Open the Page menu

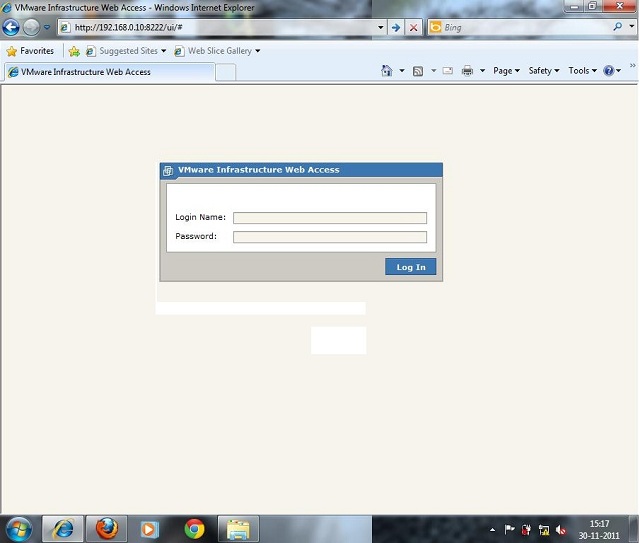coord(506,71)
